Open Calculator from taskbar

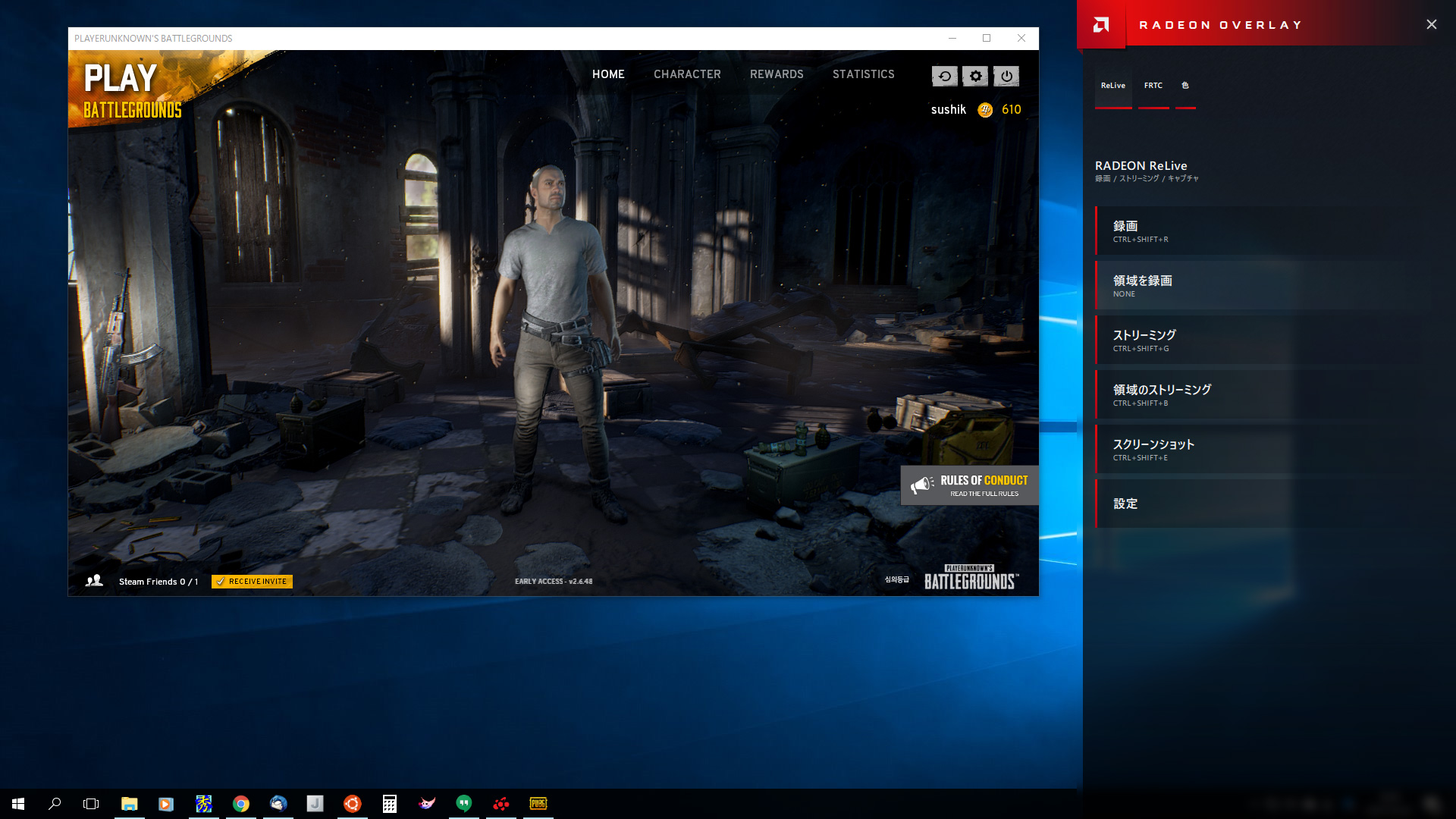coord(390,804)
